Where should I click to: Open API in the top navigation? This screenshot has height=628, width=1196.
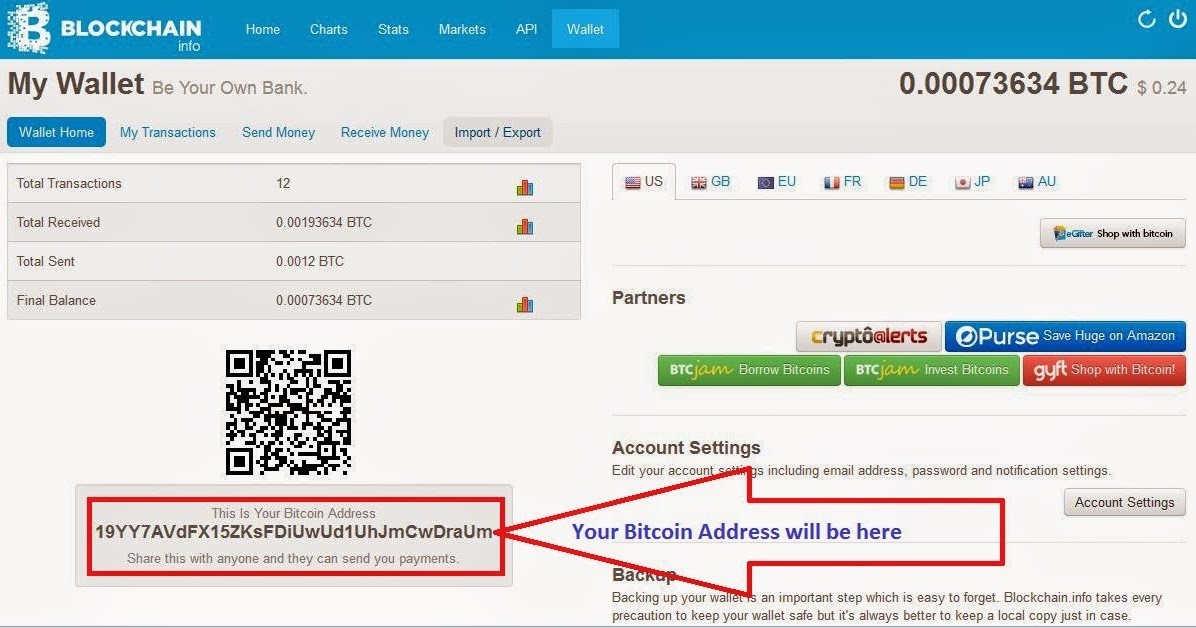(526, 29)
